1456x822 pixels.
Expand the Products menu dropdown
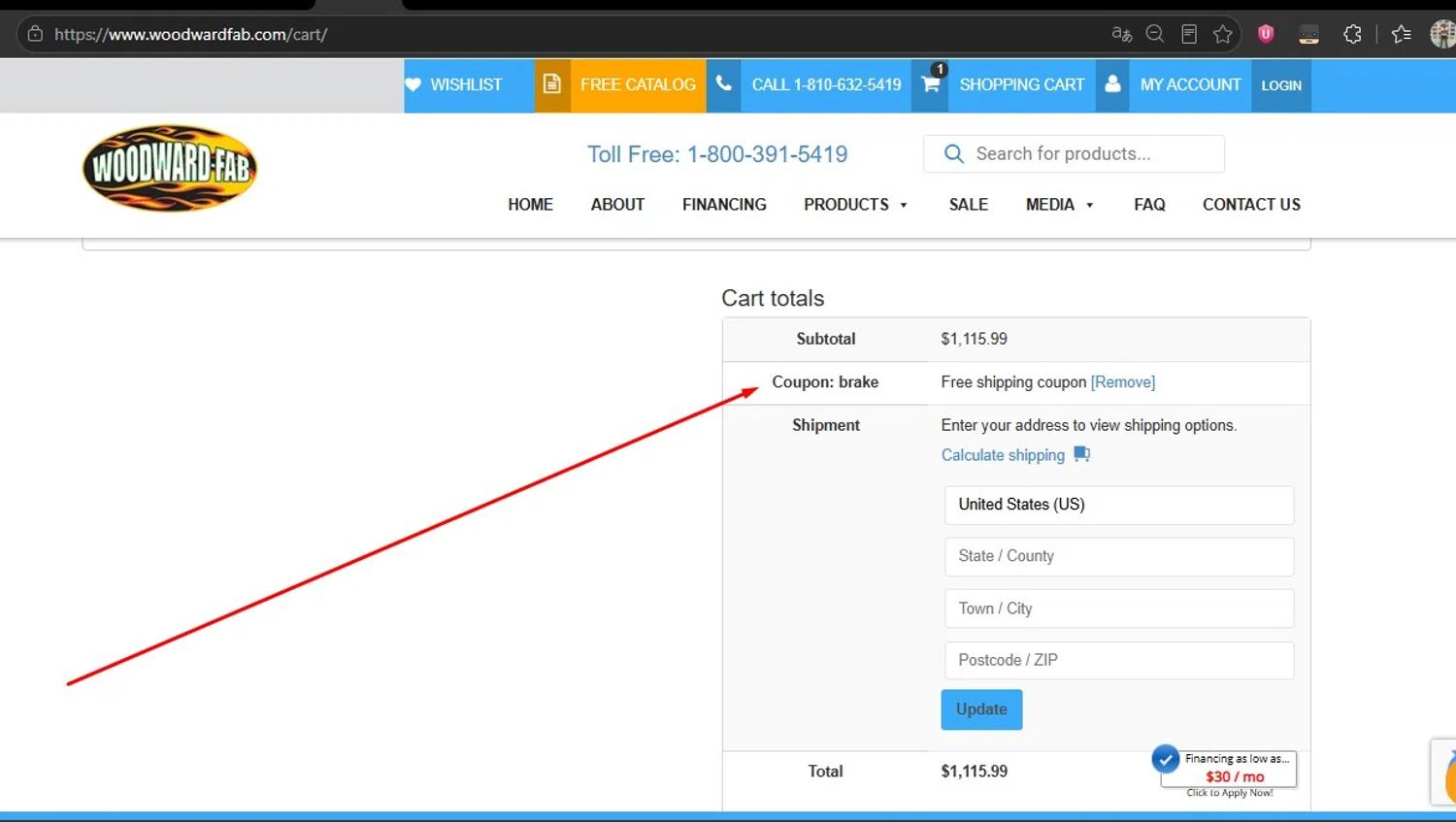(x=855, y=205)
